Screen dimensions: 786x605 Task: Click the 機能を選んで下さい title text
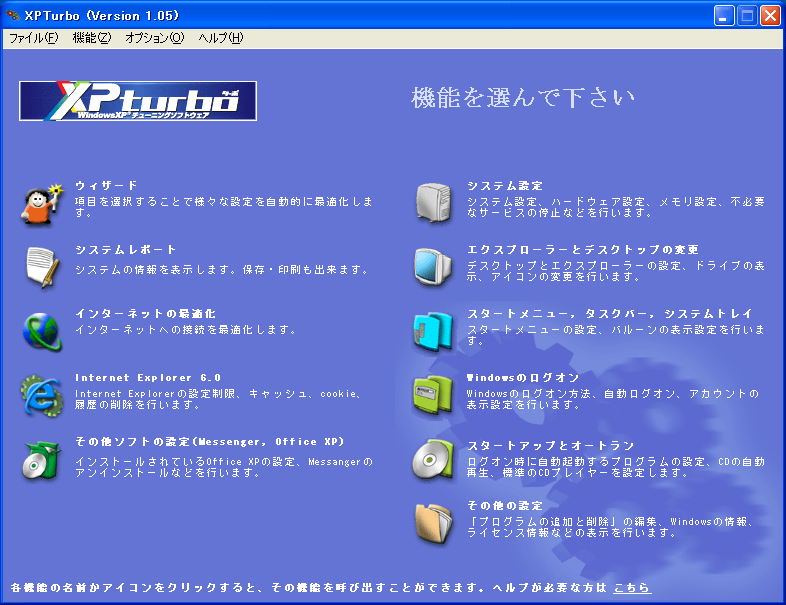[523, 97]
